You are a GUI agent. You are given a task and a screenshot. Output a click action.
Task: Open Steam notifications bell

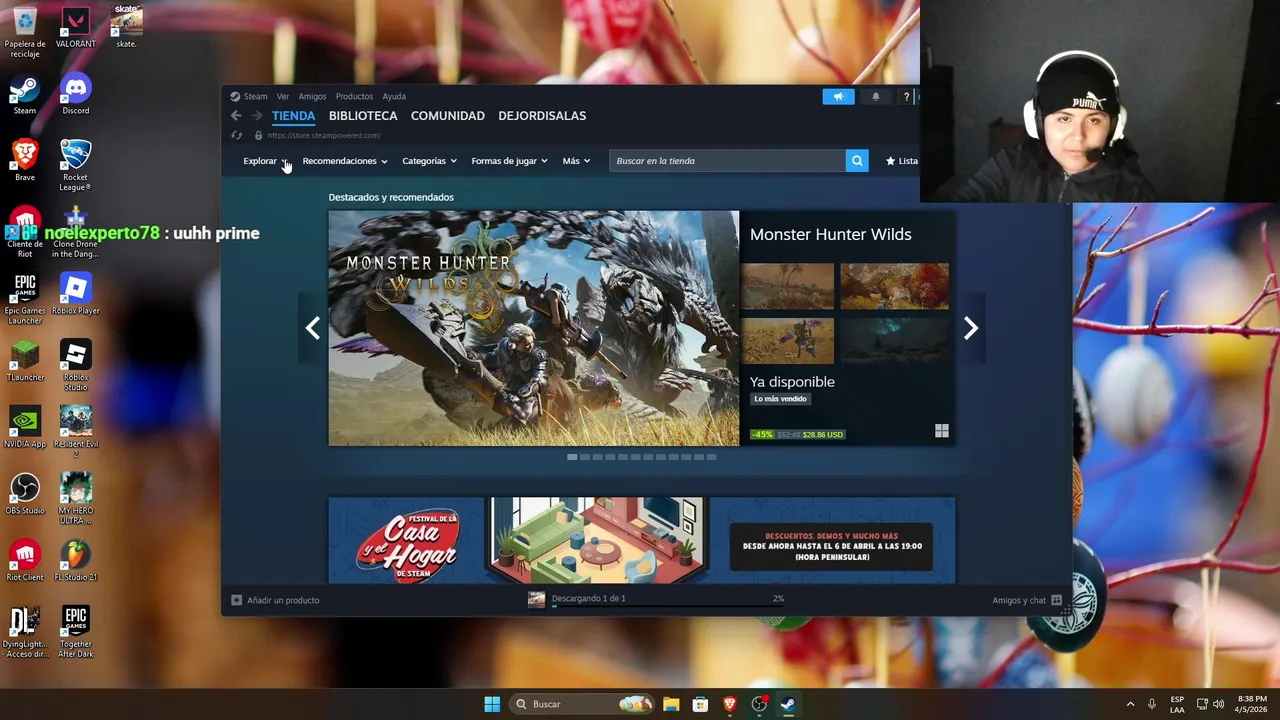tap(876, 97)
